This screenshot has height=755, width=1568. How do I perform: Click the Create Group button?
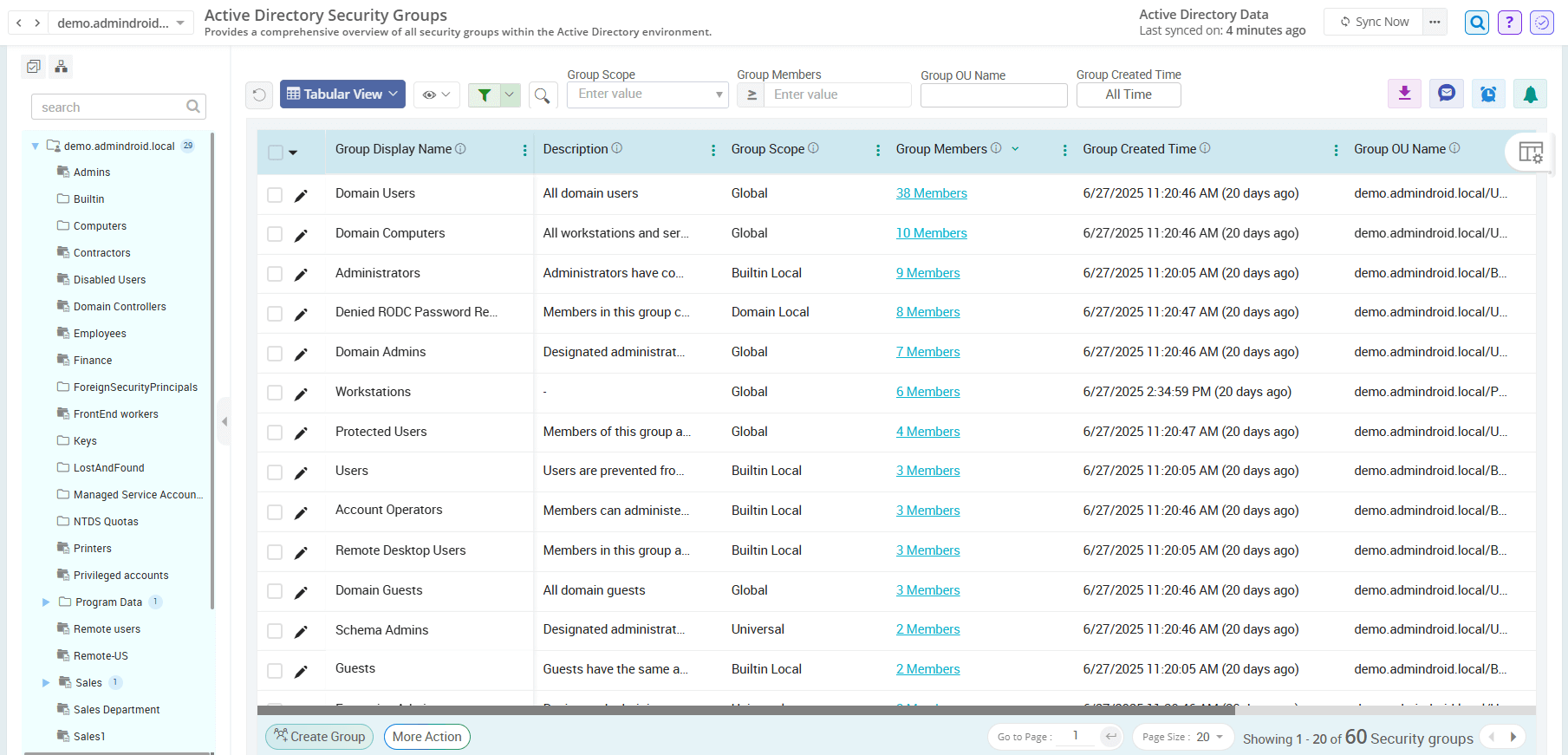[320, 737]
